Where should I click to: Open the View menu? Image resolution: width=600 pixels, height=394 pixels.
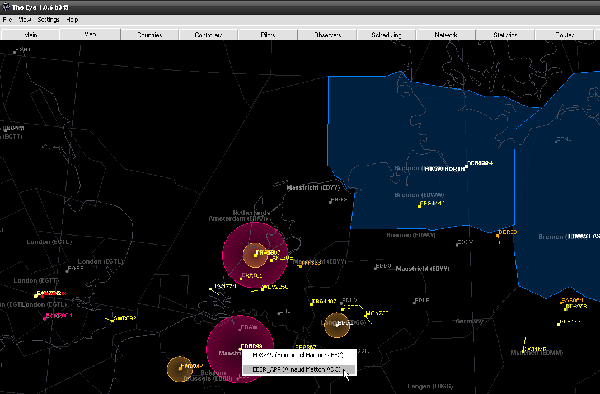click(25, 20)
